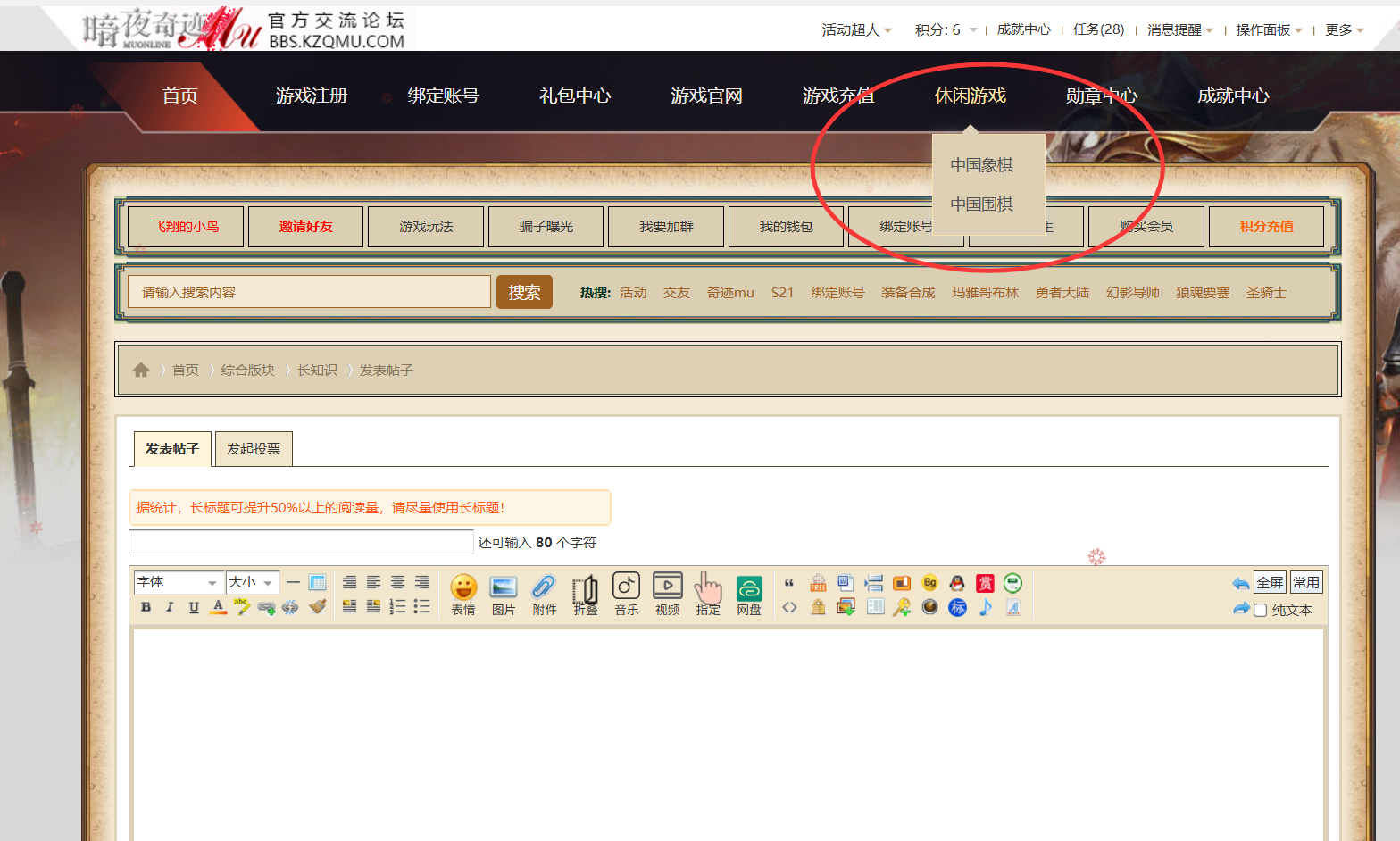This screenshot has width=1400, height=841.
Task: Click 长知识 in the breadcrumb
Action: 317,370
